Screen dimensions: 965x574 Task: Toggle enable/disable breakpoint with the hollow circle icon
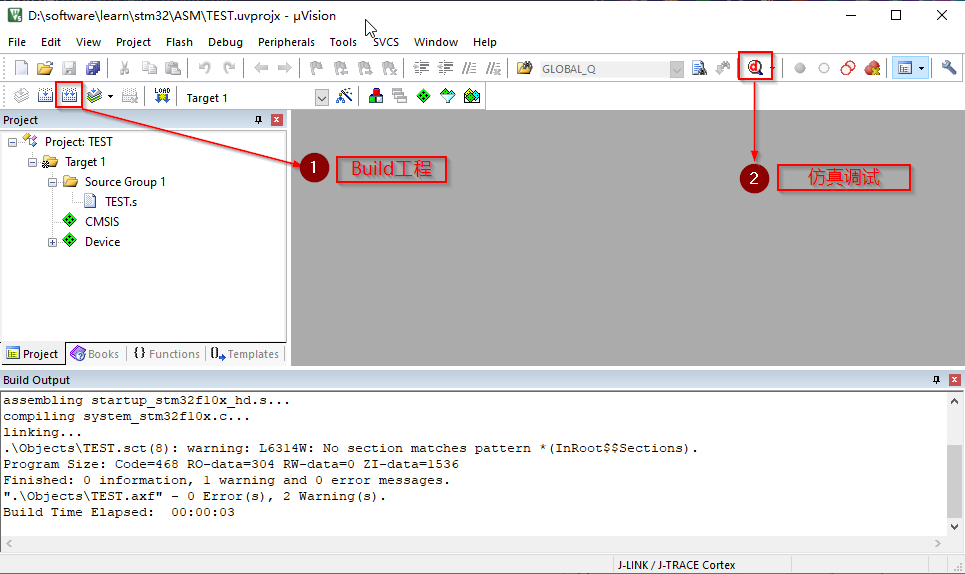point(823,68)
